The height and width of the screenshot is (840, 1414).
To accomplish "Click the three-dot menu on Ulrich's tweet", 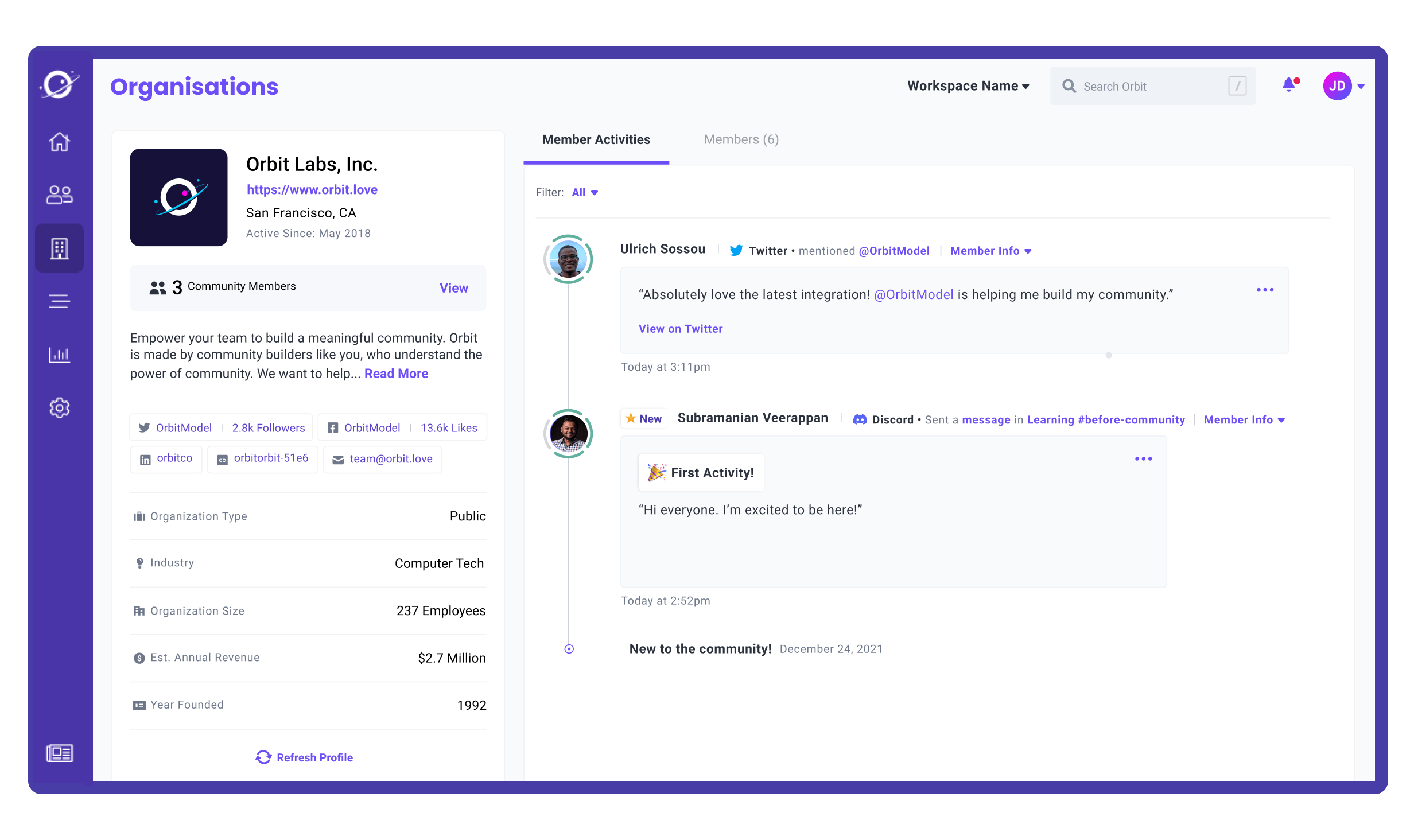I will pos(1265,290).
